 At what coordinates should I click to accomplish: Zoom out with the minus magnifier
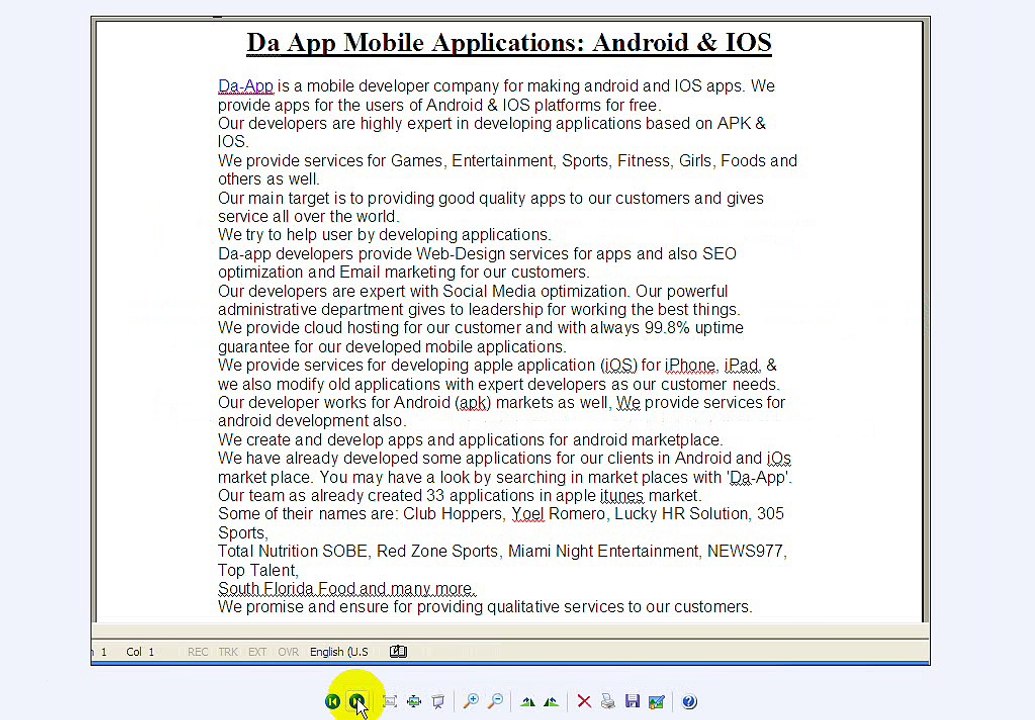[x=495, y=702]
